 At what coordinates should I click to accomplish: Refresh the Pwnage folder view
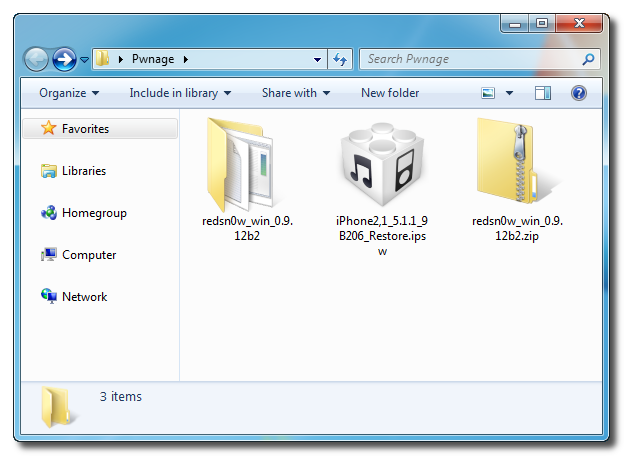click(340, 60)
